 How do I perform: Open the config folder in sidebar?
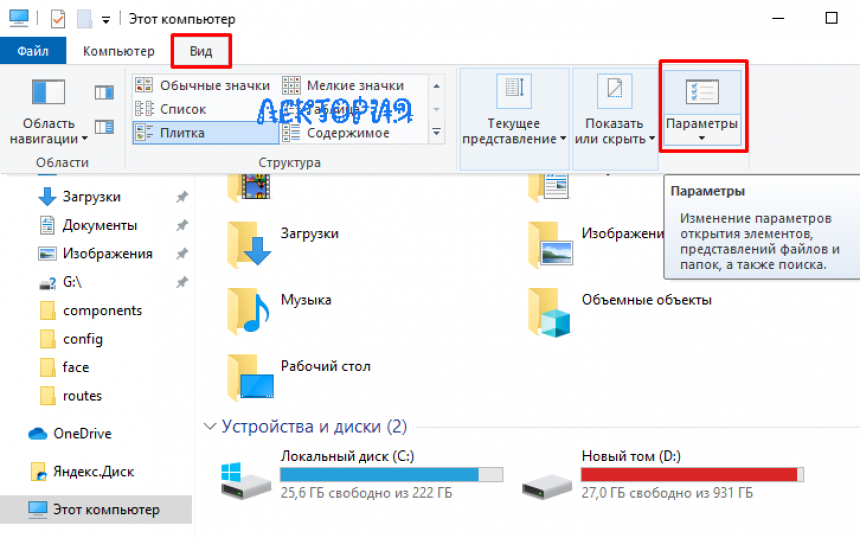coord(71,339)
